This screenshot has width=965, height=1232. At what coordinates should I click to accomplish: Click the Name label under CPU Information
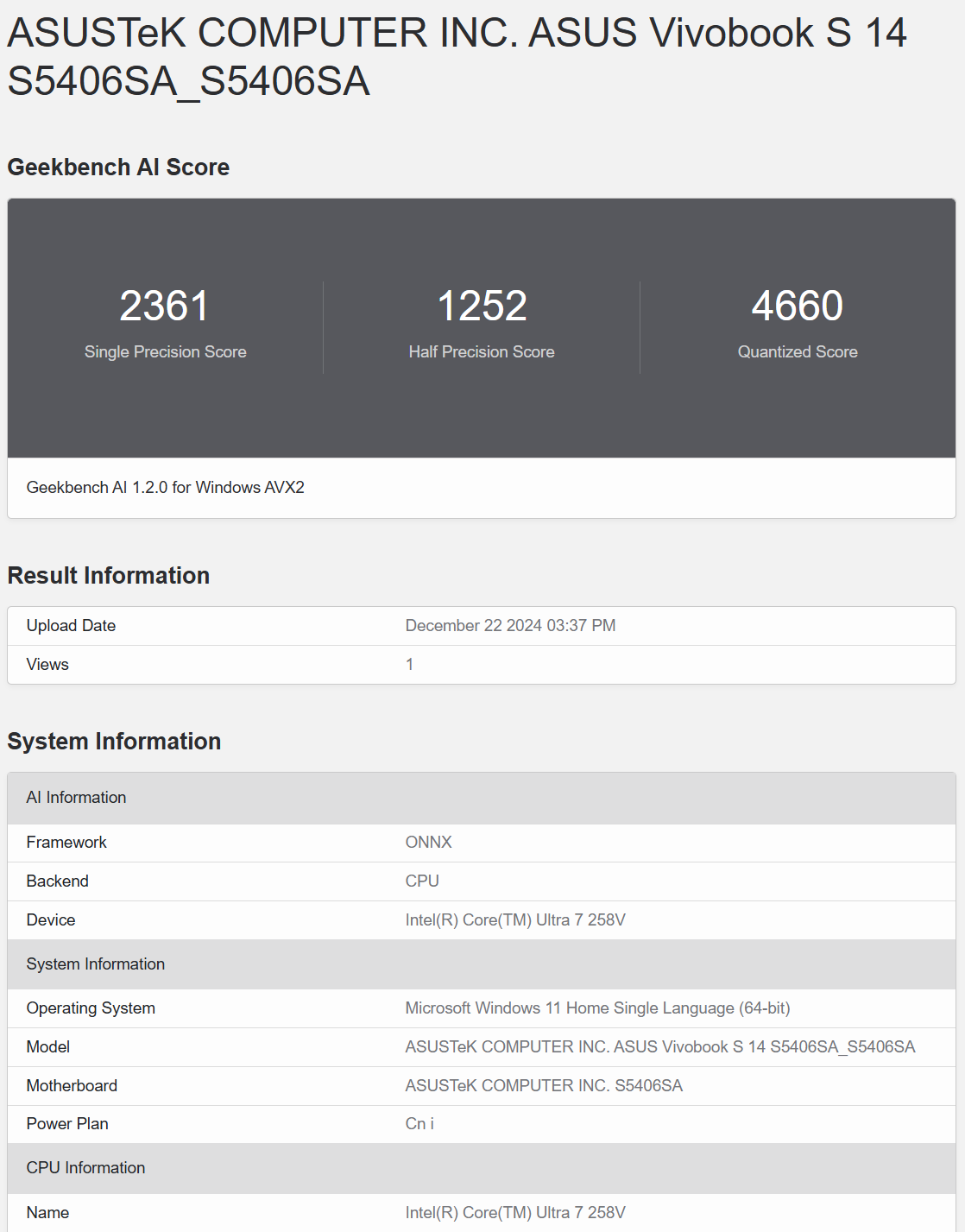click(x=47, y=1212)
